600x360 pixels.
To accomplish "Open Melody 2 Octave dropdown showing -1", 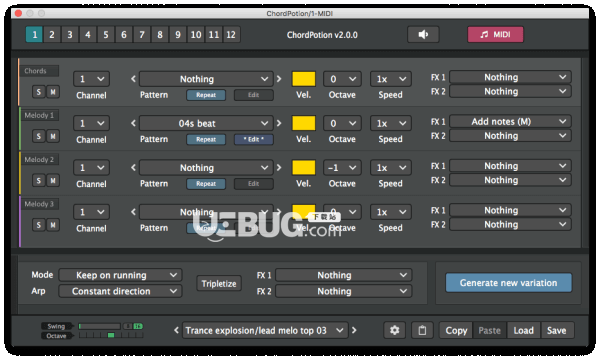I will pyautogui.click(x=342, y=168).
